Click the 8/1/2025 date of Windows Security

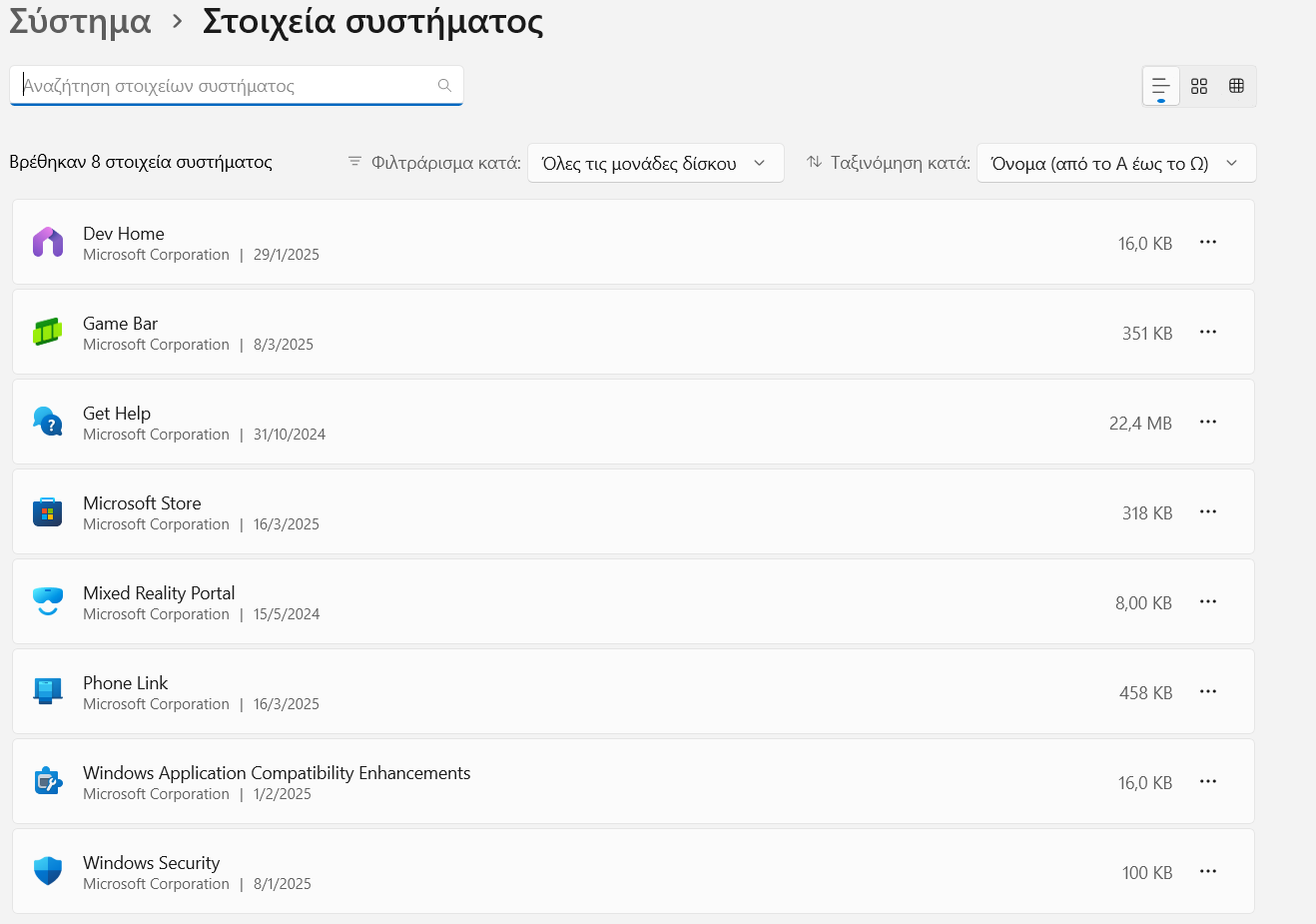coord(283,884)
